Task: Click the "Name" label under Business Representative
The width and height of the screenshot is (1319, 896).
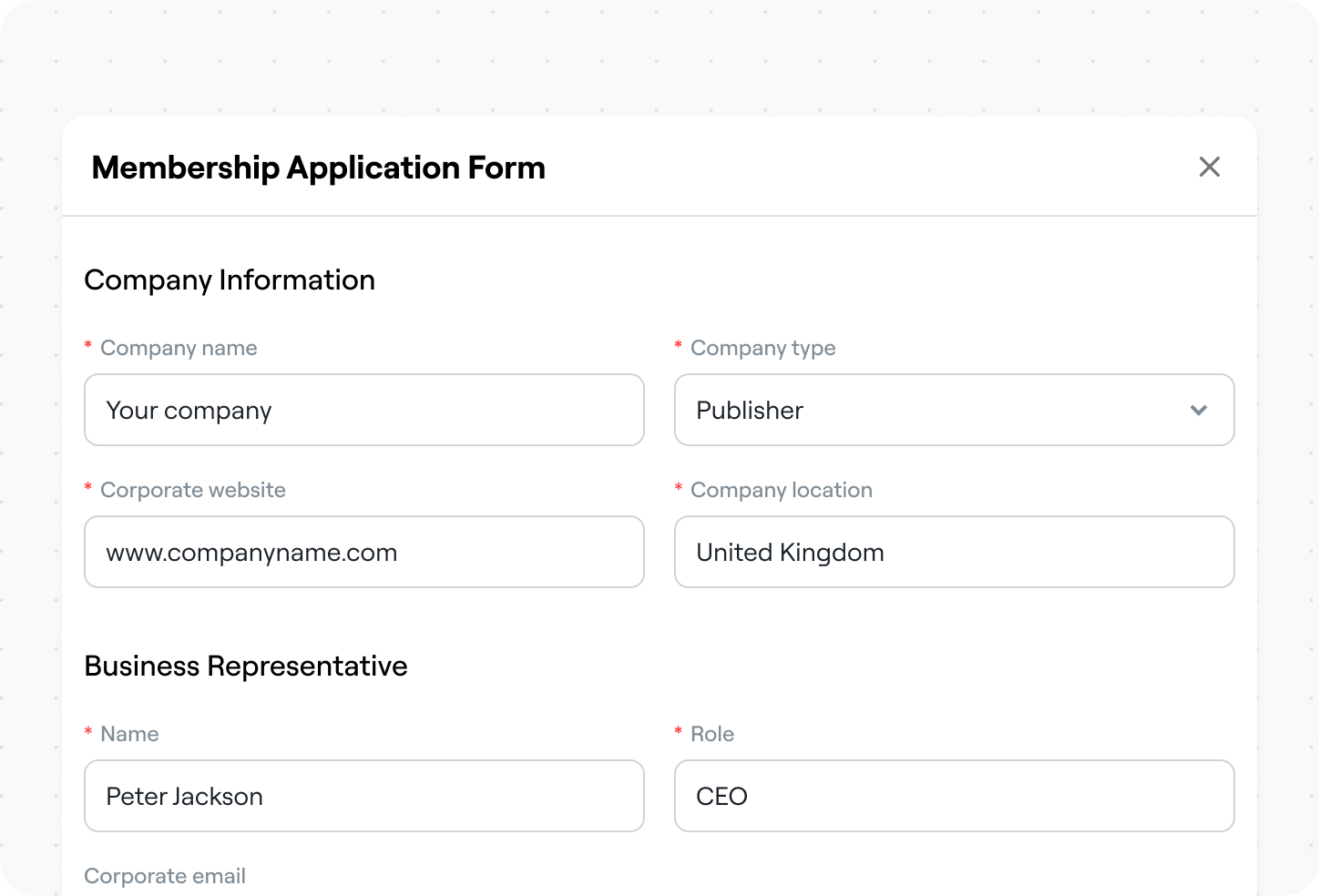Action: click(129, 734)
